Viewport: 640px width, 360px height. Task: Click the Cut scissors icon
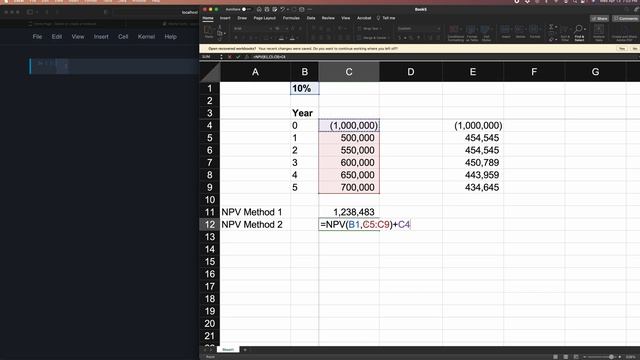220,27
